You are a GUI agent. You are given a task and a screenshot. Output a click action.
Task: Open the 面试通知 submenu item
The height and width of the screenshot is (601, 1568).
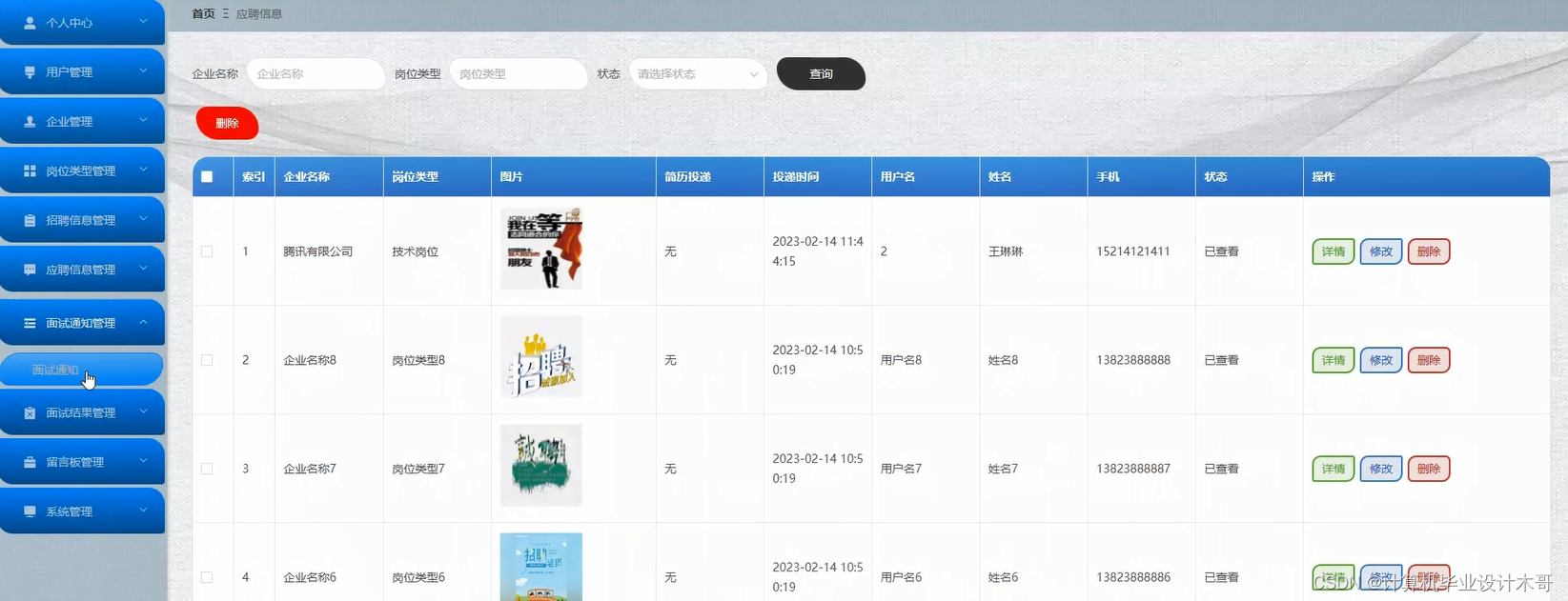(x=82, y=370)
